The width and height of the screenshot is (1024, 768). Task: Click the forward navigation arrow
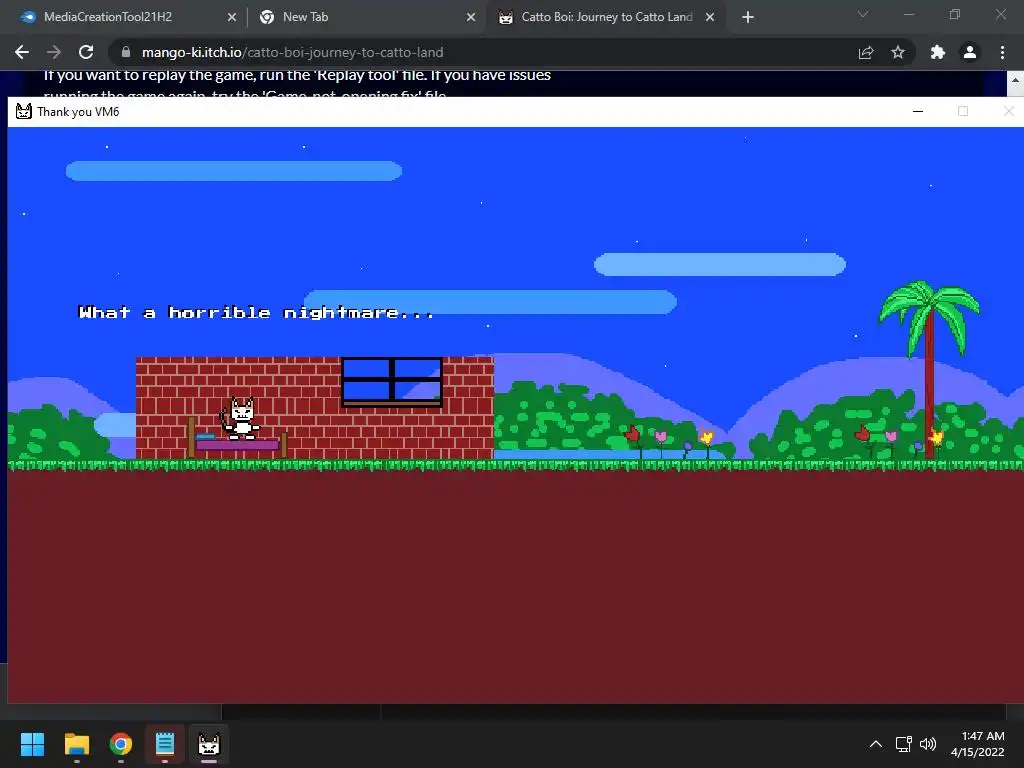[54, 52]
